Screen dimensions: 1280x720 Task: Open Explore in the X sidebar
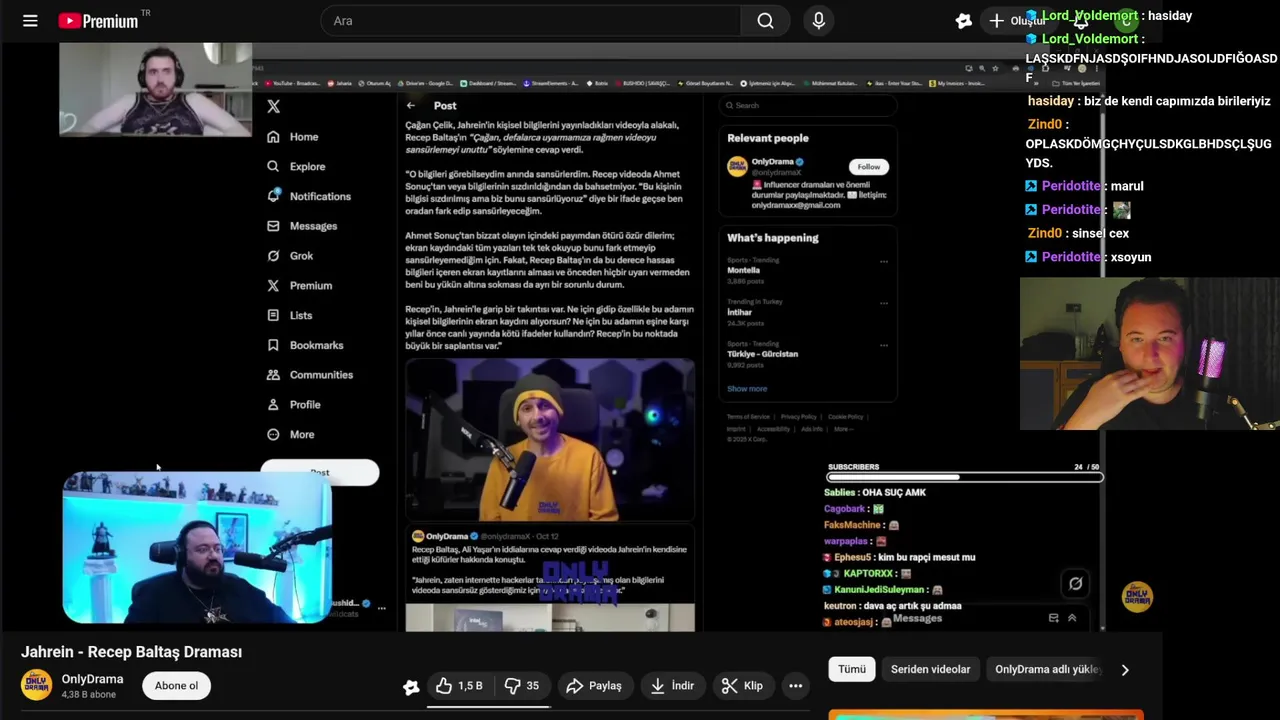pos(296,167)
